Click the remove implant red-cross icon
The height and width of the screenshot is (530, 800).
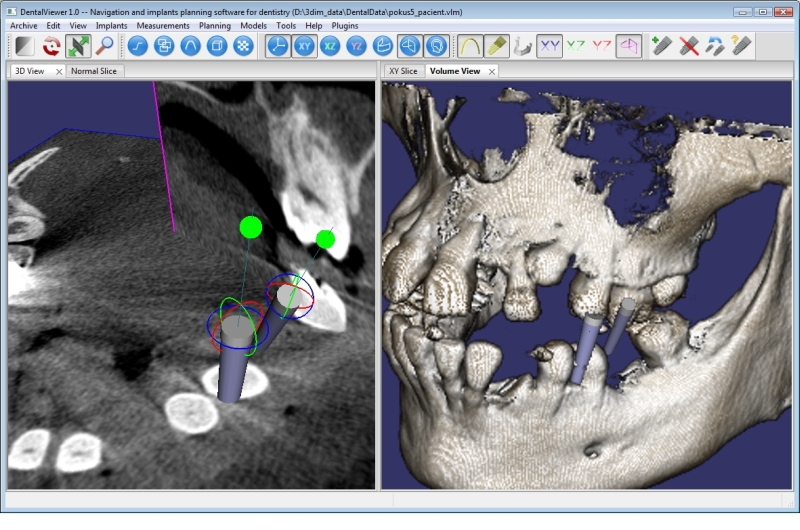pyautogui.click(x=689, y=46)
